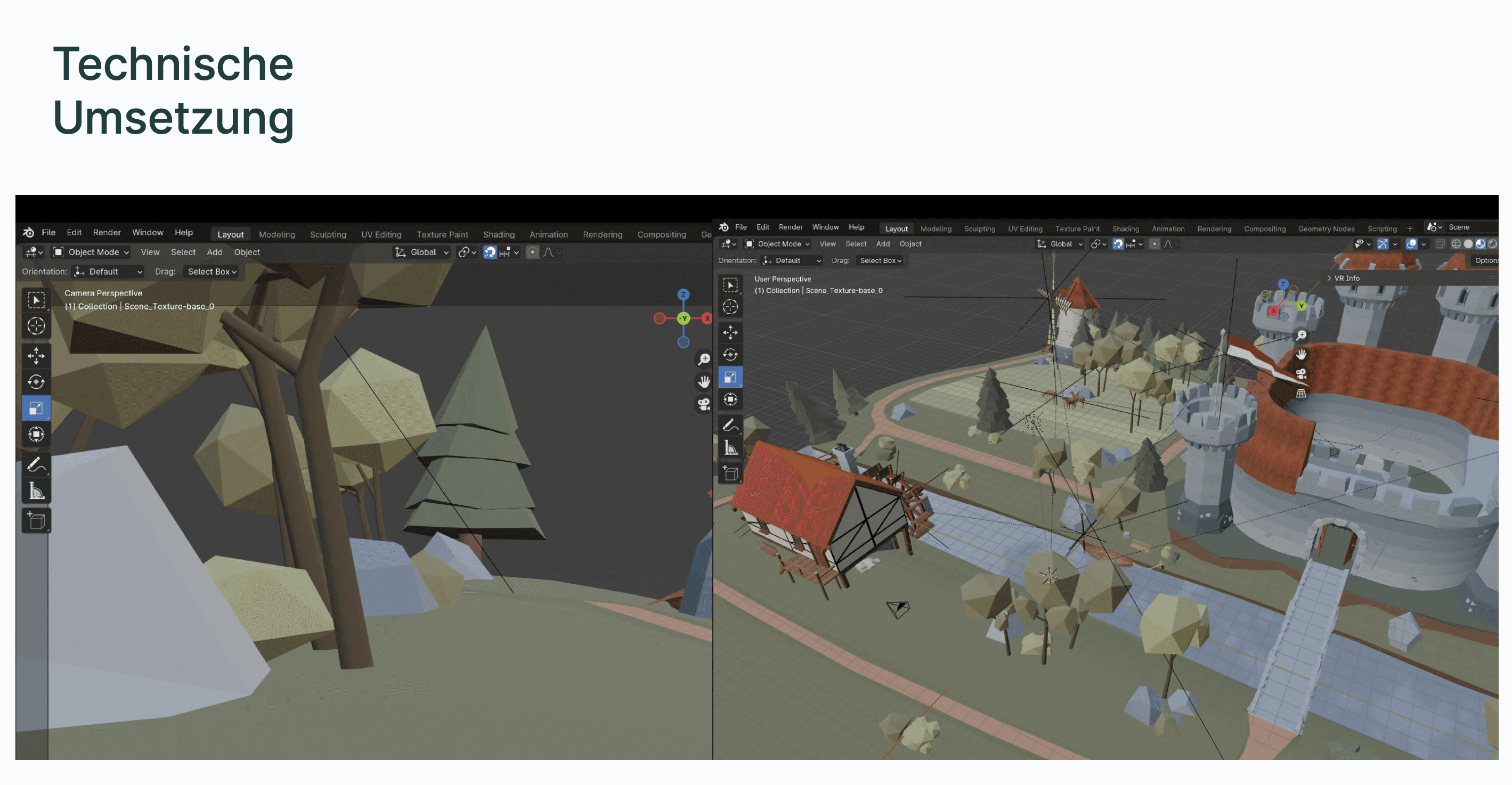Toggle snapping magnet in left viewport header
The image size is (1512, 785).
pos(490,252)
